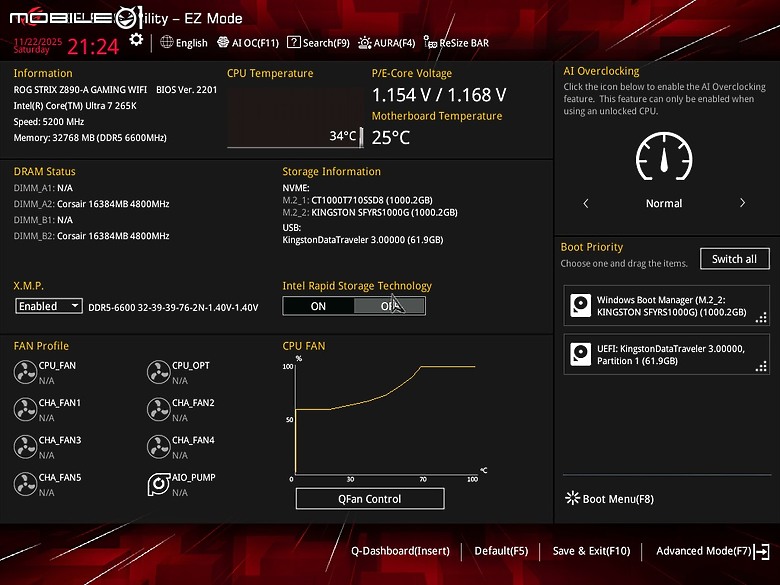
Task: Click DIMM_A2 Corsair 16384MB 4800MHz entry
Action: point(92,204)
